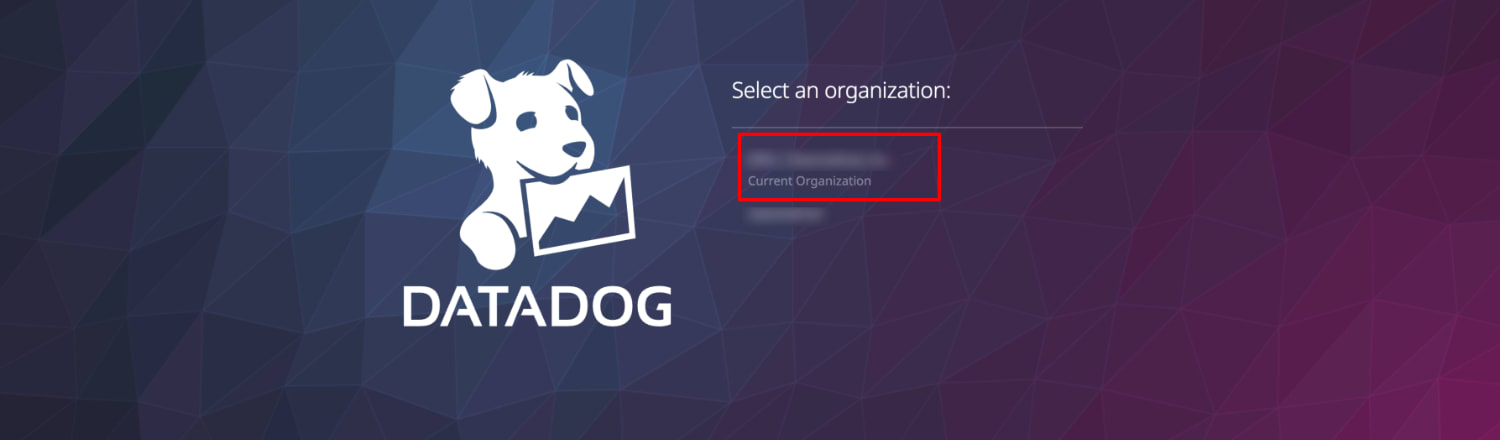Click the 'Select an organization:' heading
The image size is (1500, 440).
point(840,91)
